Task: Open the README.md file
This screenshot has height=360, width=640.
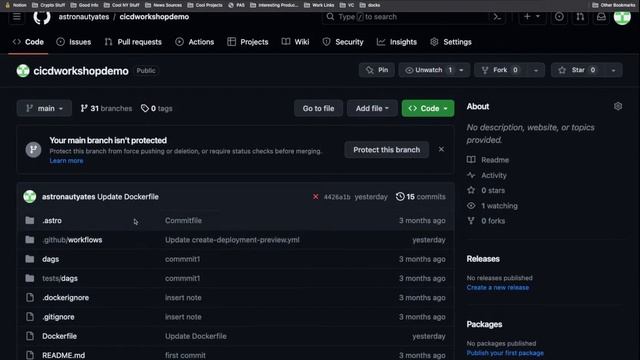Action: 64,355
